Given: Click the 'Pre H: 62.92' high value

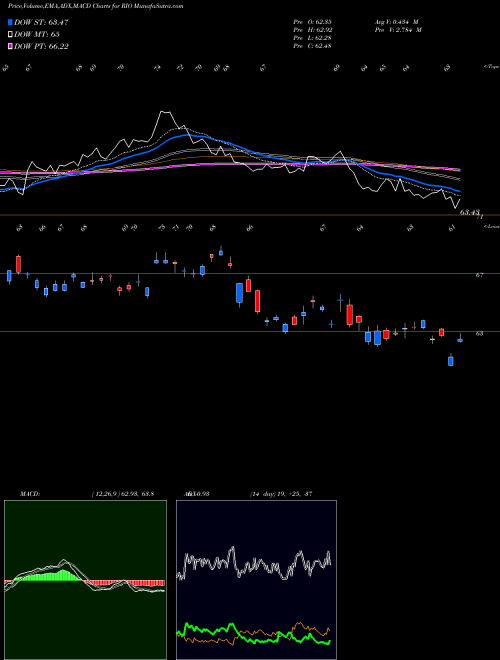Looking at the screenshot, I should pyautogui.click(x=312, y=30).
